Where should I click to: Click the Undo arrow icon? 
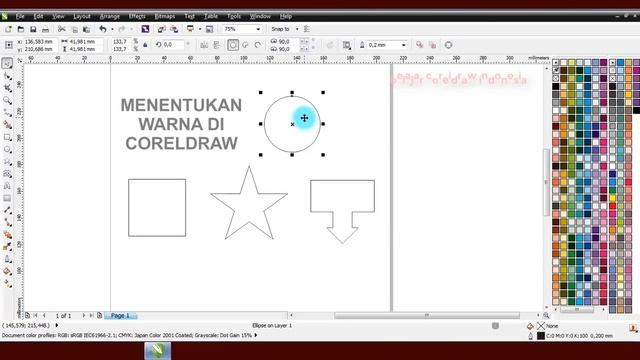coord(103,29)
